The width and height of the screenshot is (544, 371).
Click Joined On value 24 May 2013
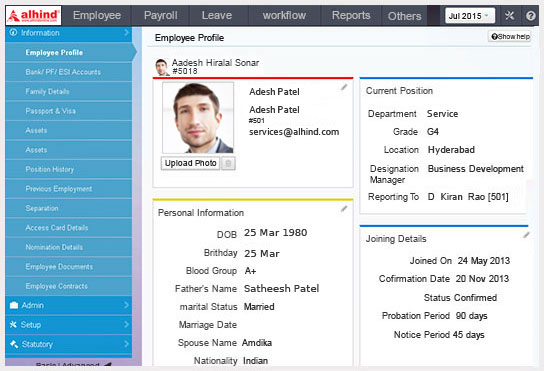coord(484,261)
